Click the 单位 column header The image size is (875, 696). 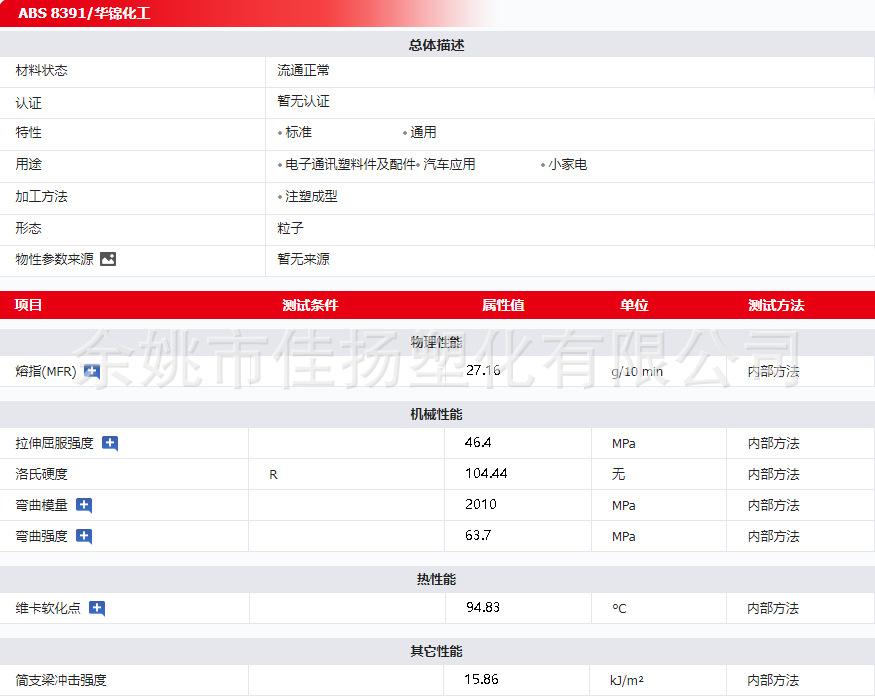[634, 305]
